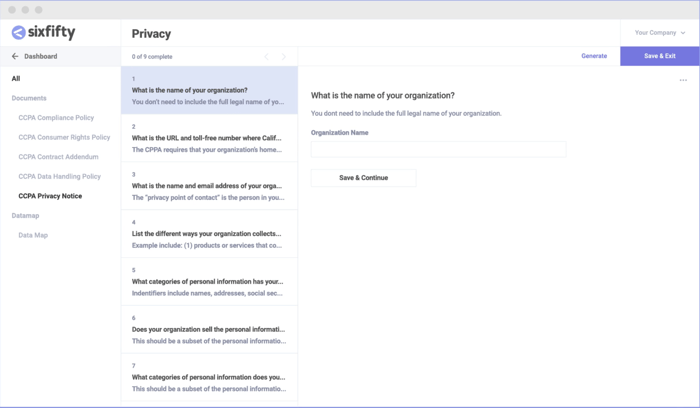The width and height of the screenshot is (700, 408).
Task: Select the Datamap section heading
Action: tap(25, 216)
